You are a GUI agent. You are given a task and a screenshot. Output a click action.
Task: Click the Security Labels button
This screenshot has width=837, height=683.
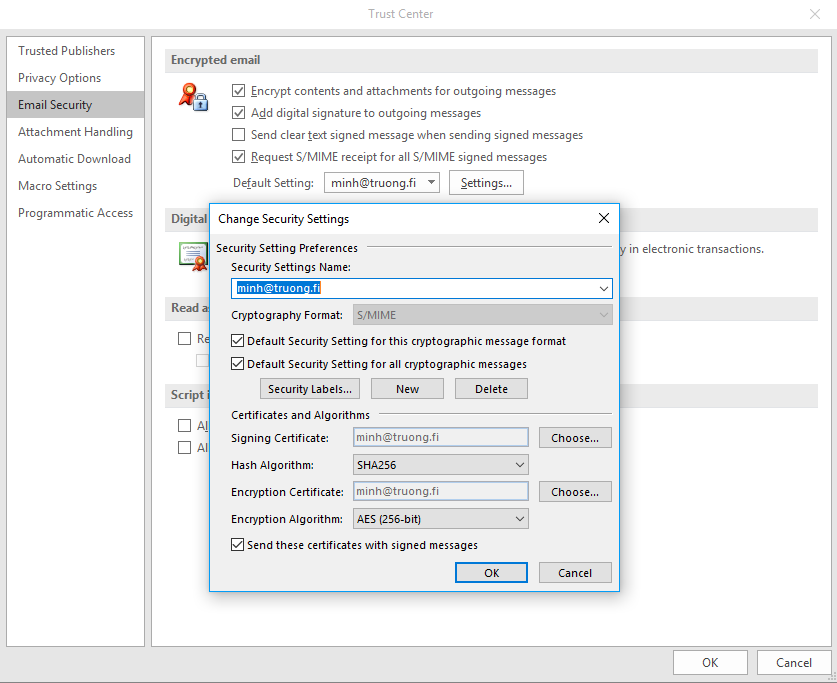[310, 389]
